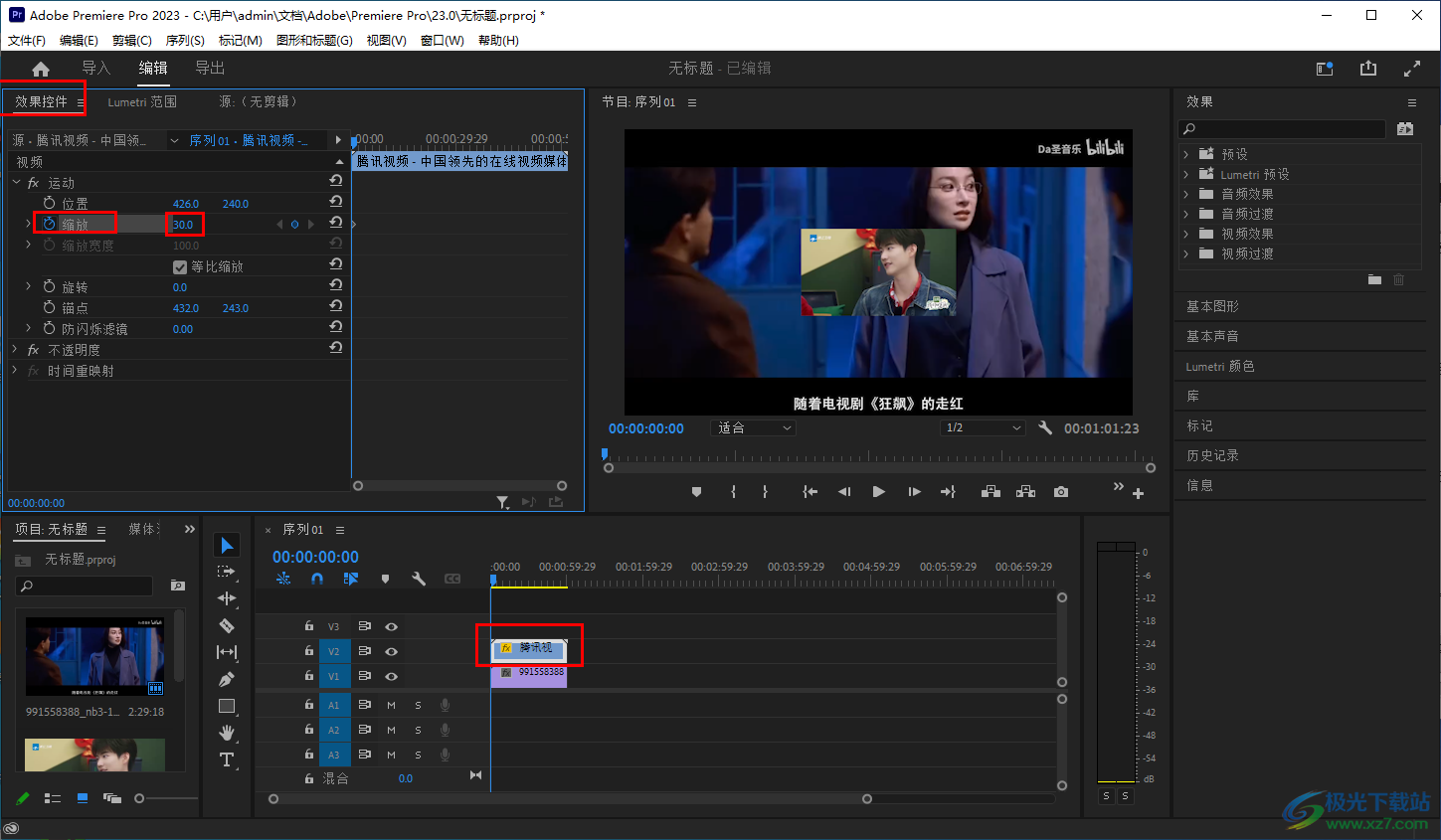Screen dimensions: 1441x840
Task: Mute audio track A1
Action: (391, 705)
